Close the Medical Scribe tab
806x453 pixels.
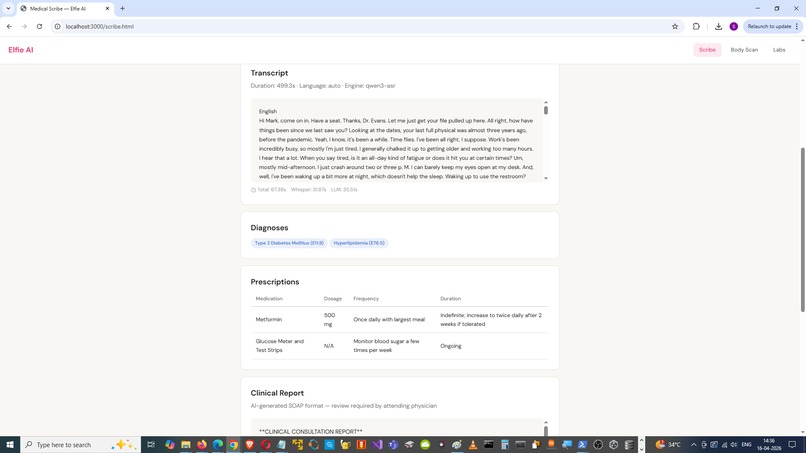107,8
